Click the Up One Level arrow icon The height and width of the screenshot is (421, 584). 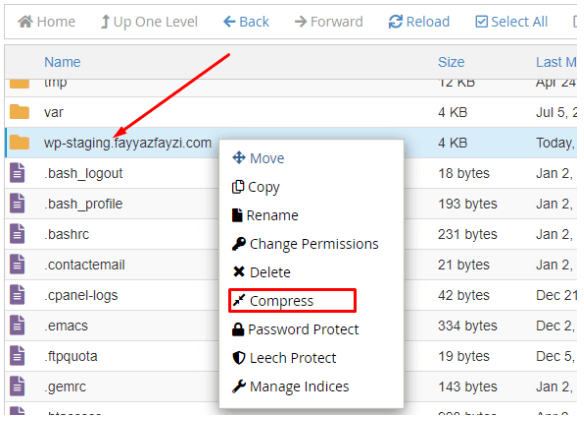click(105, 22)
